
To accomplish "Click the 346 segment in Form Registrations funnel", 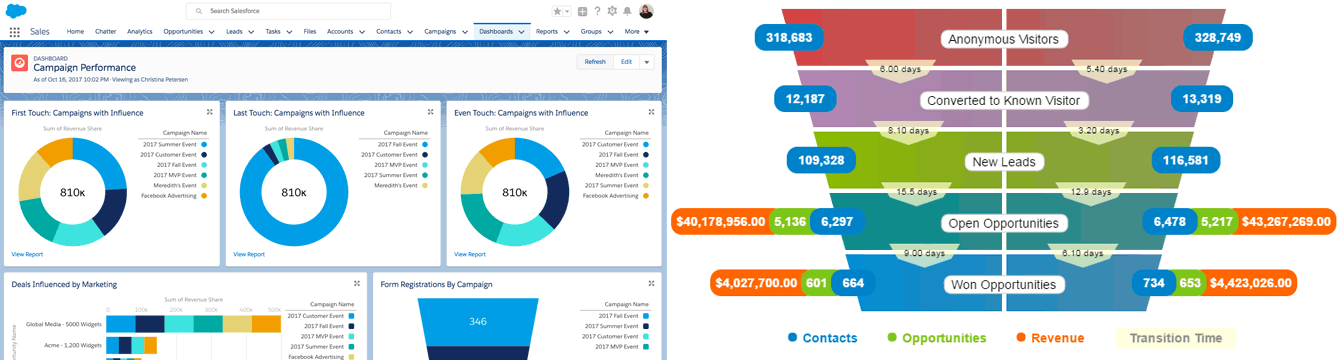I will (478, 321).
